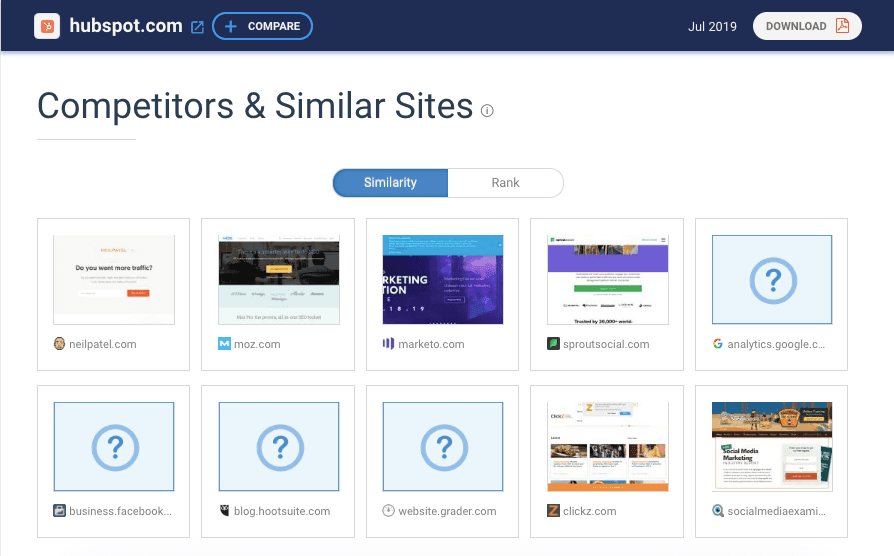Click the marketo.com favicon
Screen dimensions: 894x556
pos(388,344)
